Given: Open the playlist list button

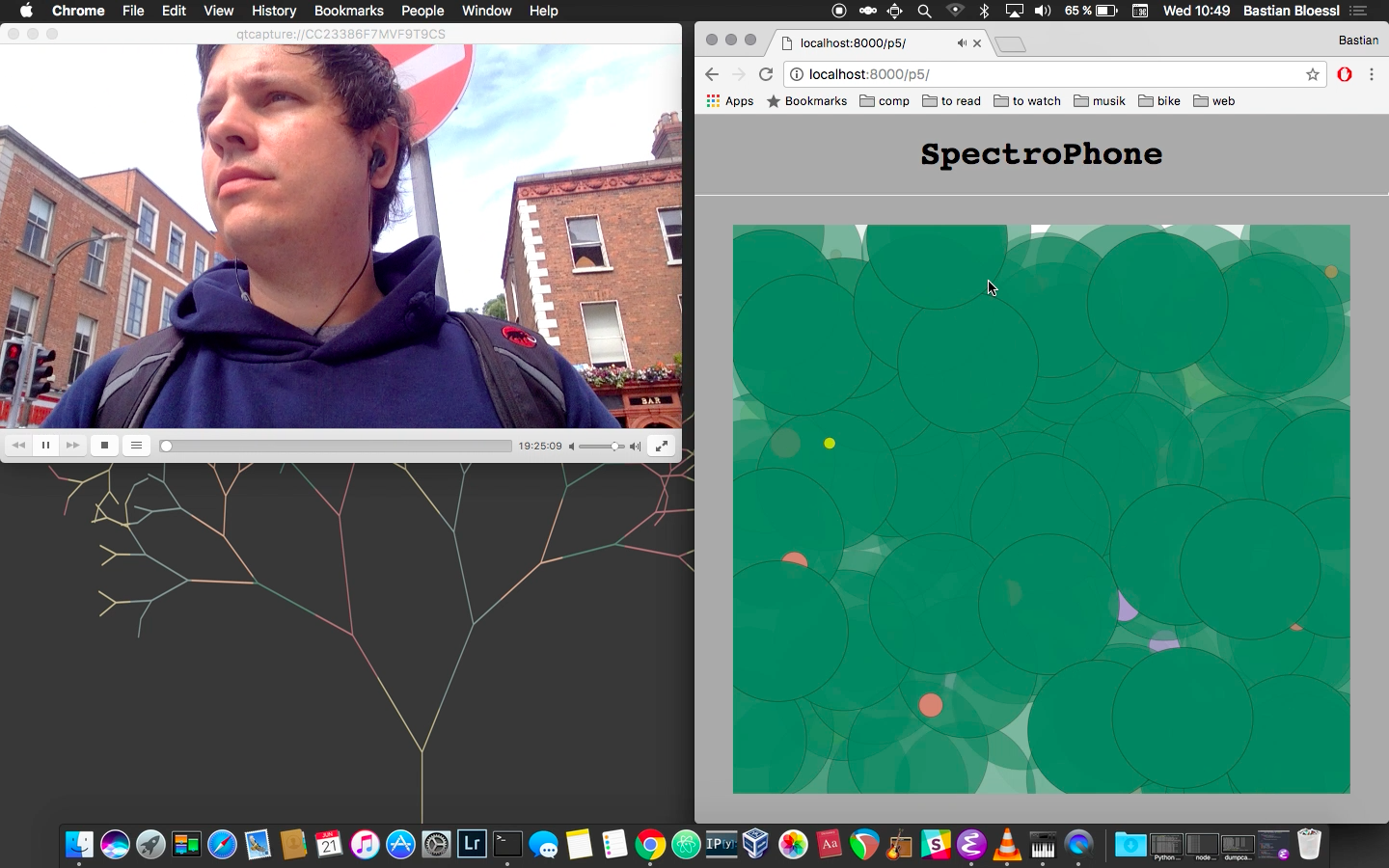Looking at the screenshot, I should [x=136, y=446].
